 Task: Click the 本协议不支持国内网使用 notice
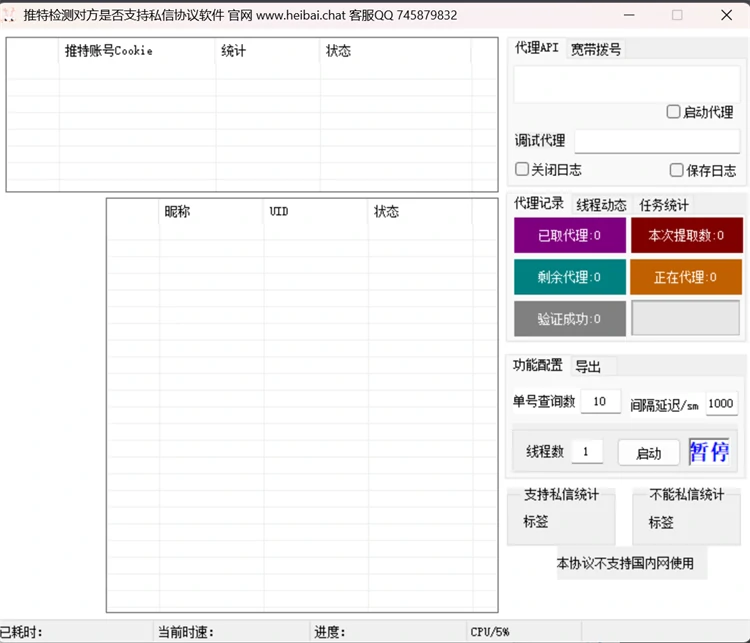pyautogui.click(x=625, y=563)
